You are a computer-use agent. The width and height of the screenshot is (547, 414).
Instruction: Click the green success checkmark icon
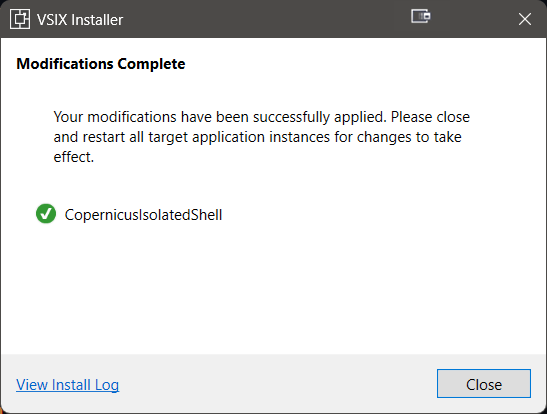click(x=46, y=213)
